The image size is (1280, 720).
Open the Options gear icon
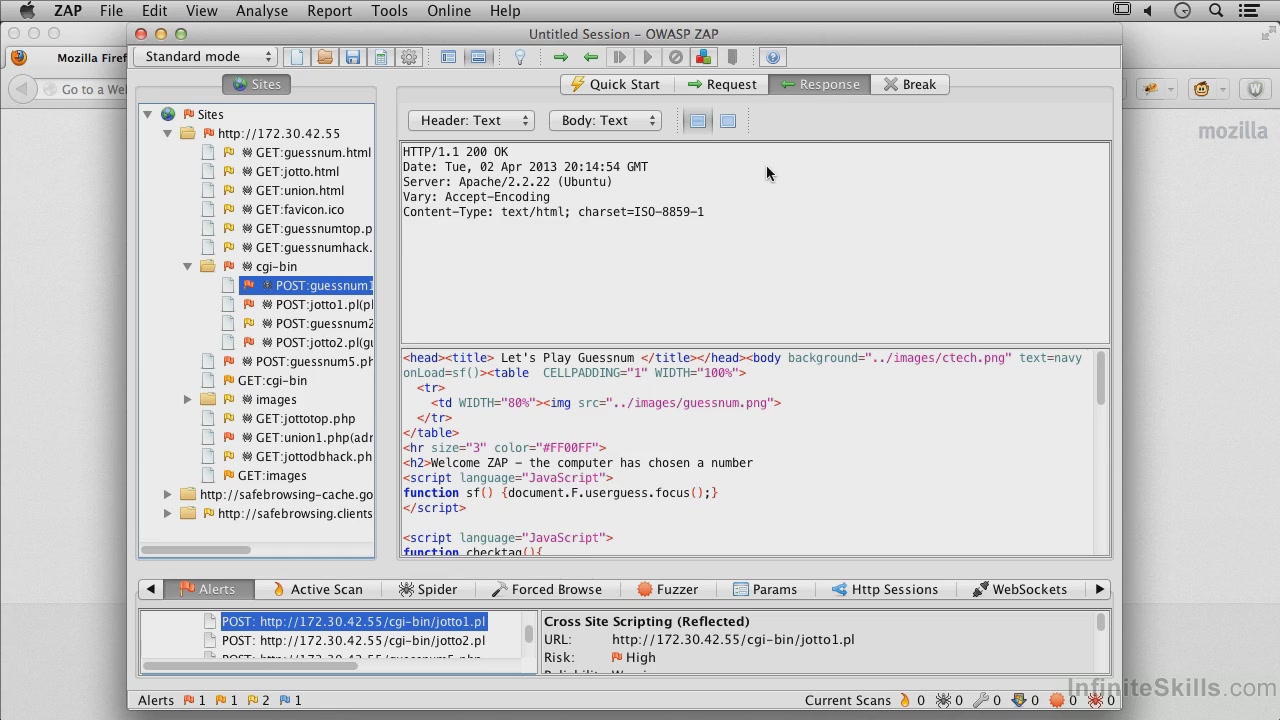[x=408, y=57]
